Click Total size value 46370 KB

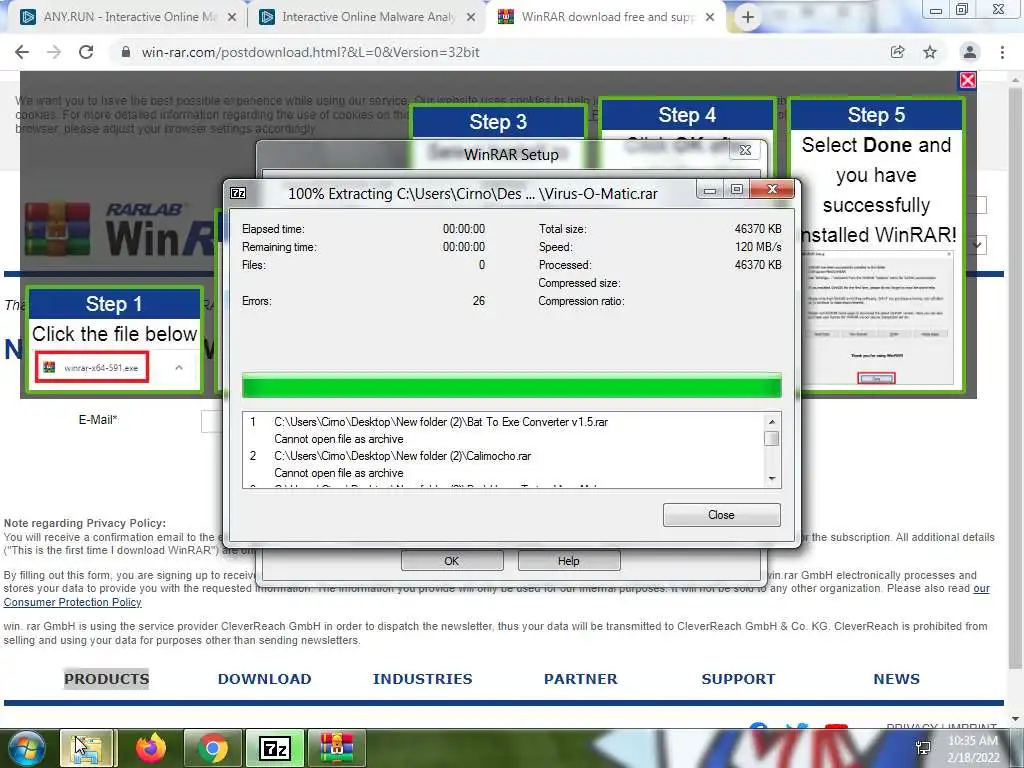click(758, 229)
